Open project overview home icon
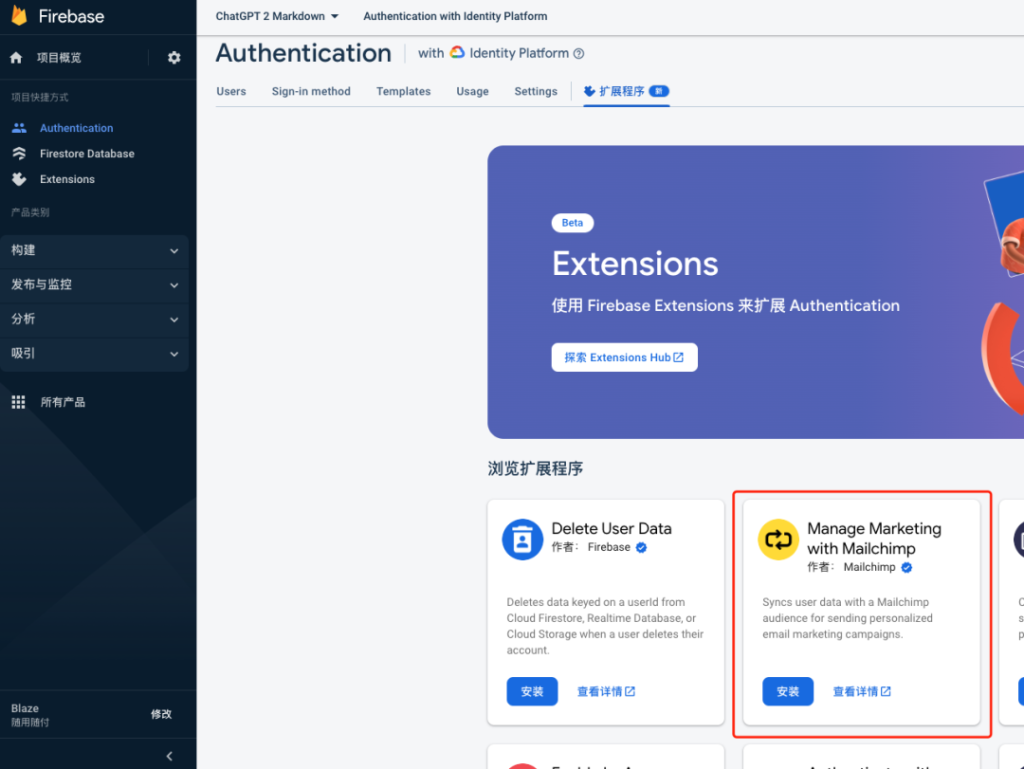Viewport: 1024px width, 769px height. click(x=16, y=57)
